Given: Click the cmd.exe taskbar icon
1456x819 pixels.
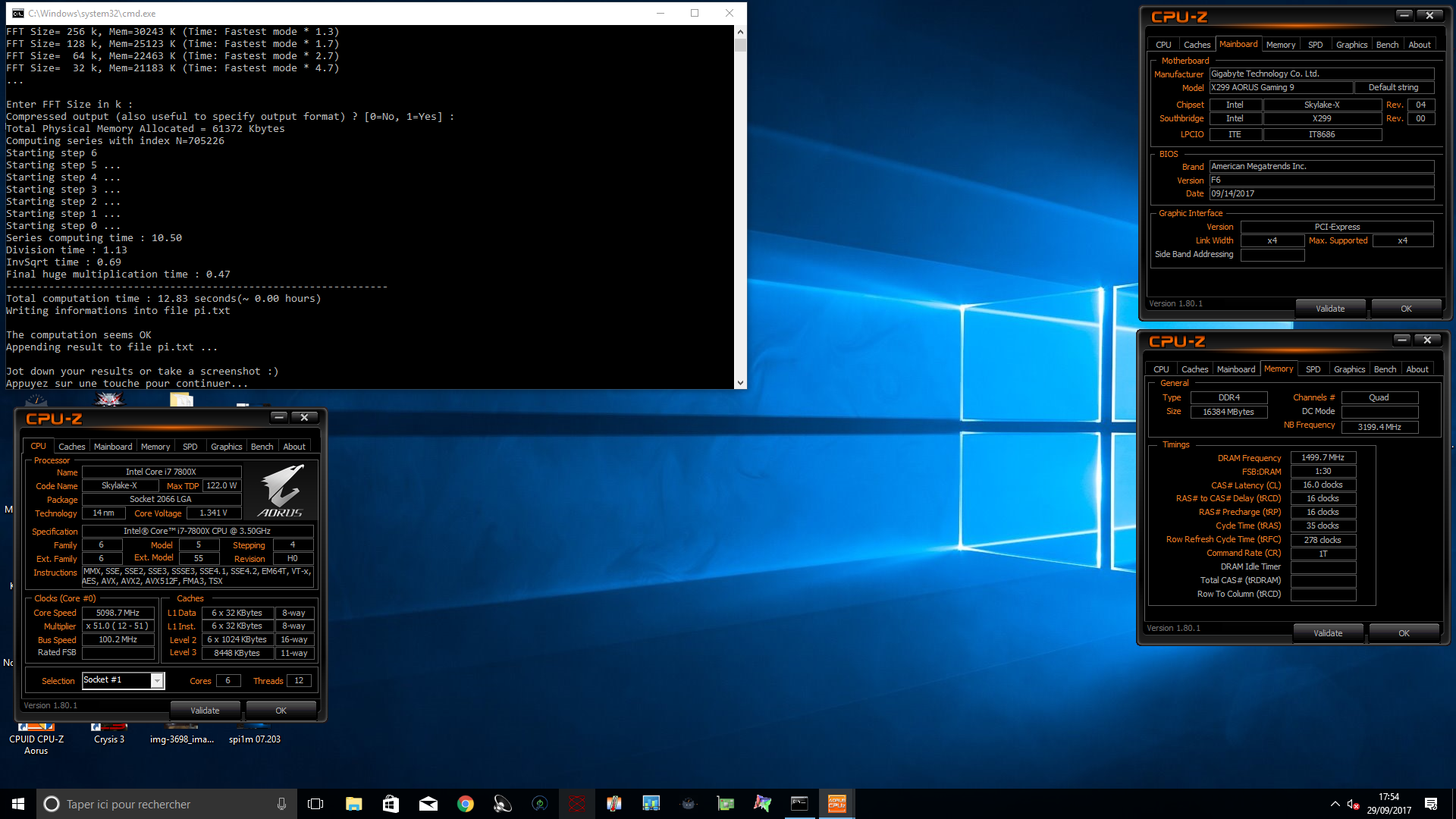Looking at the screenshot, I should coord(799,804).
